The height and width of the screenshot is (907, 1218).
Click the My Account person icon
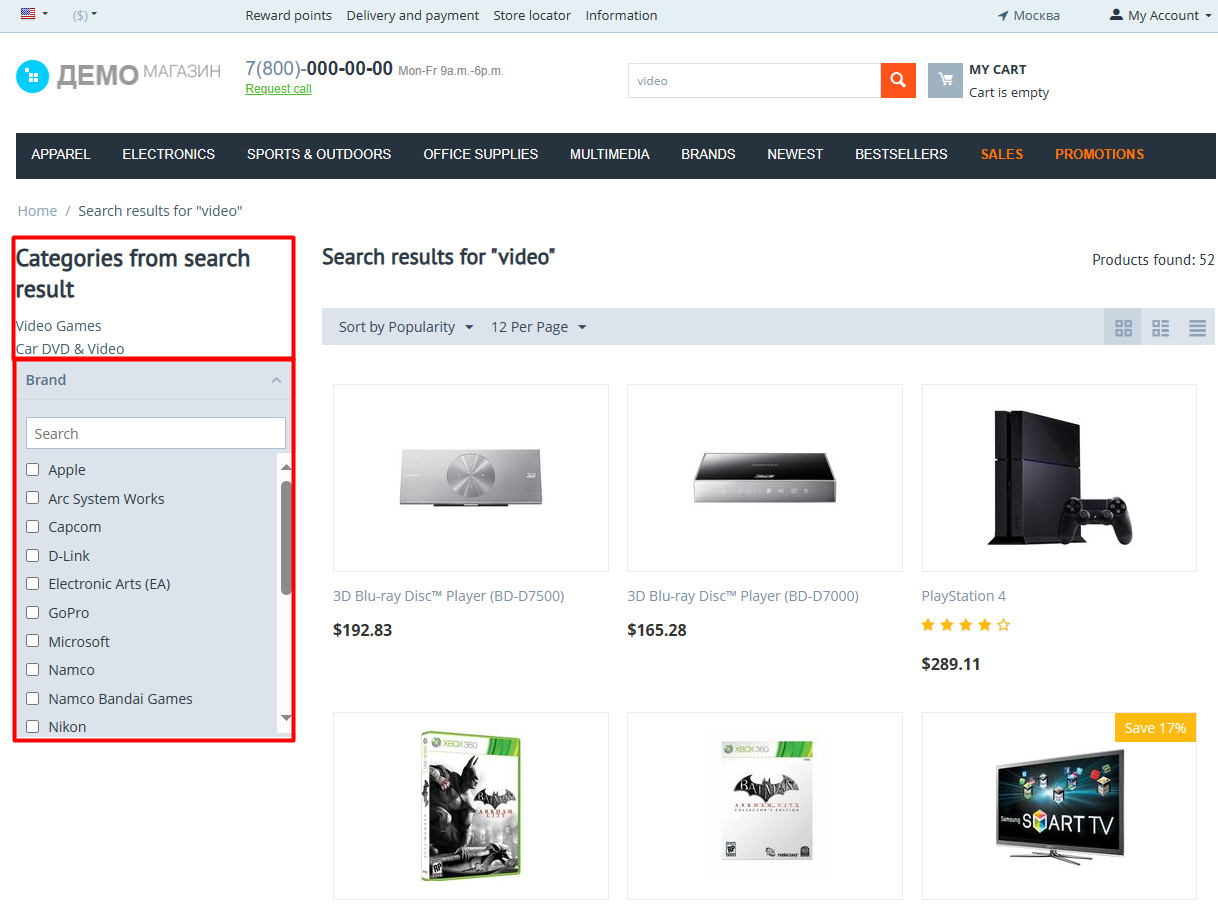tap(1116, 15)
